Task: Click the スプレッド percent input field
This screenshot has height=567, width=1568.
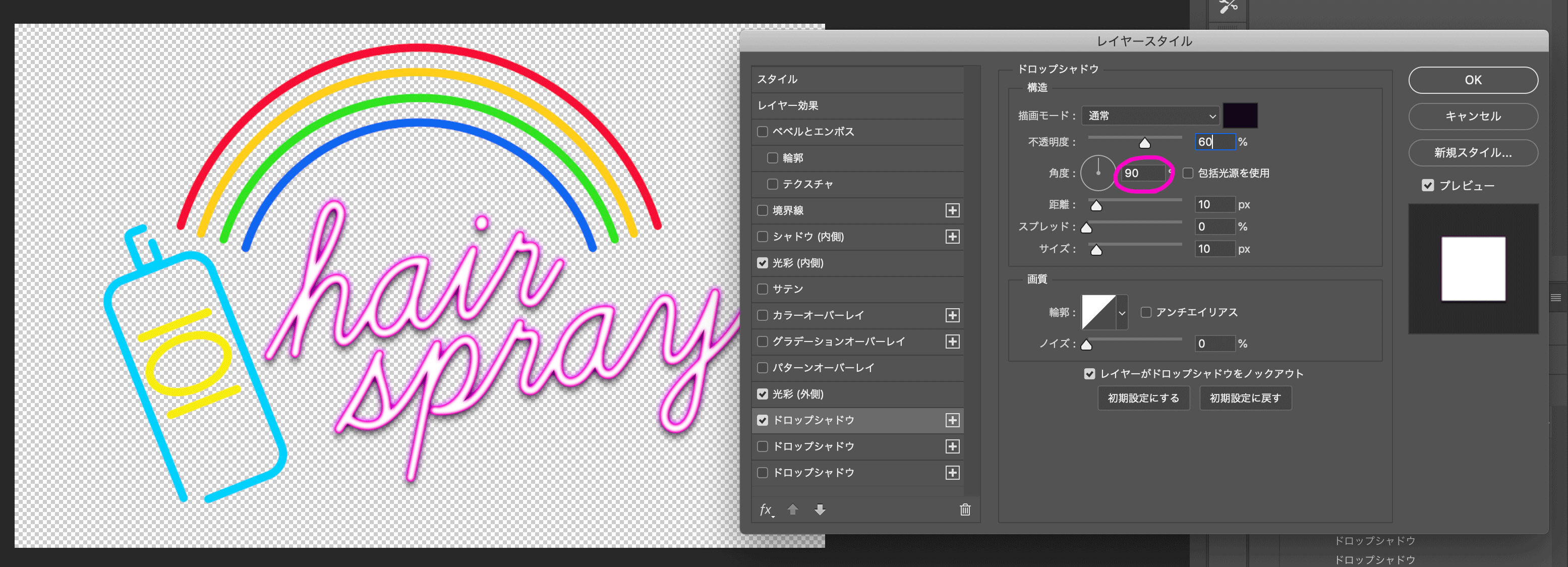Action: 1215,226
